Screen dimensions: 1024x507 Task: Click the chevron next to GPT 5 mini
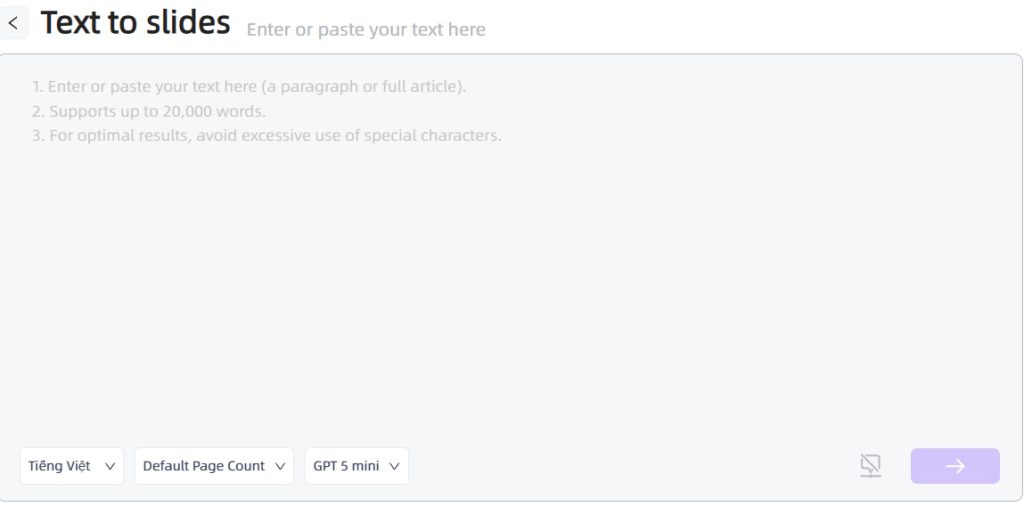[x=394, y=466]
